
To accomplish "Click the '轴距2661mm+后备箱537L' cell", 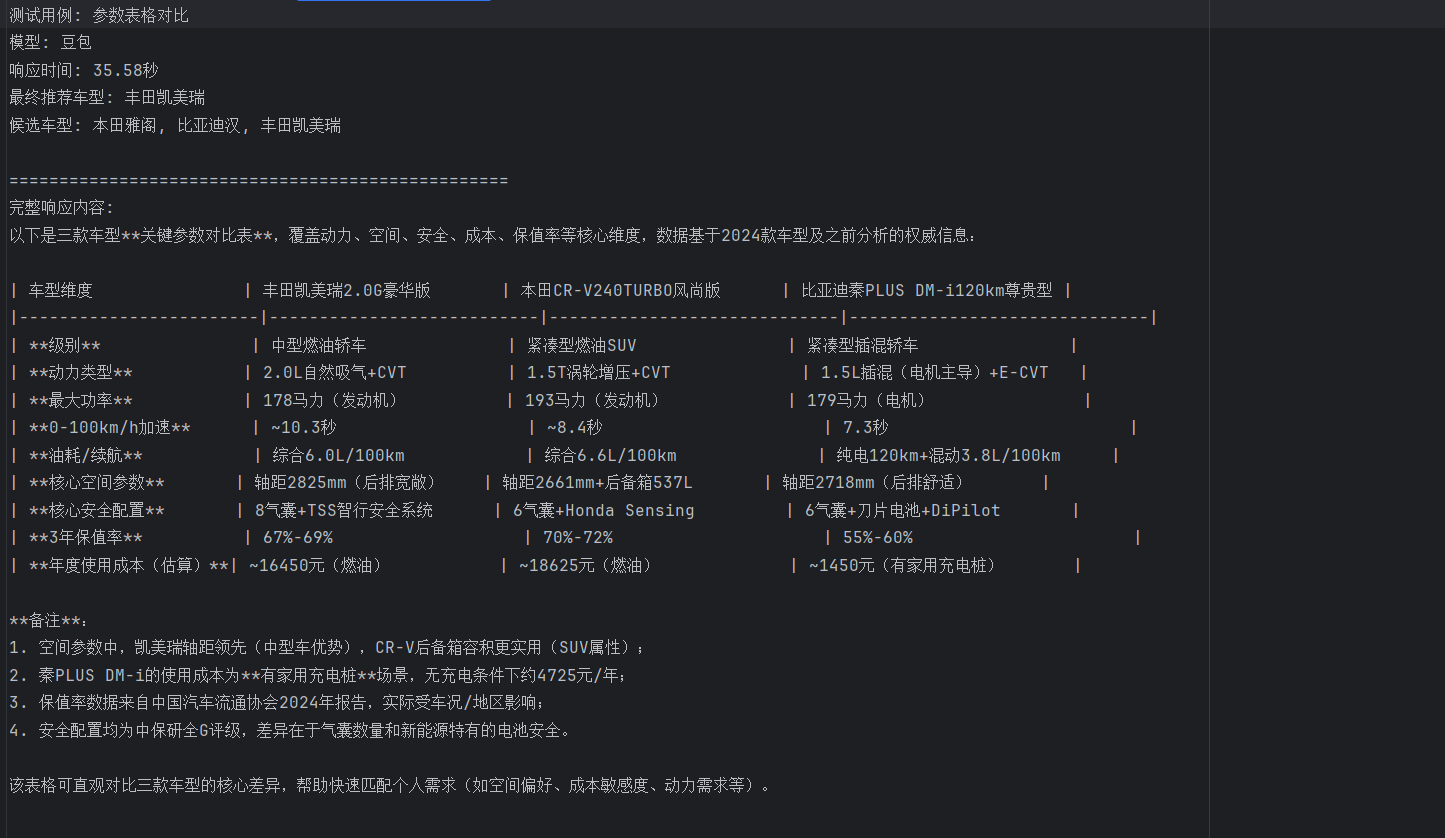I will [x=598, y=482].
